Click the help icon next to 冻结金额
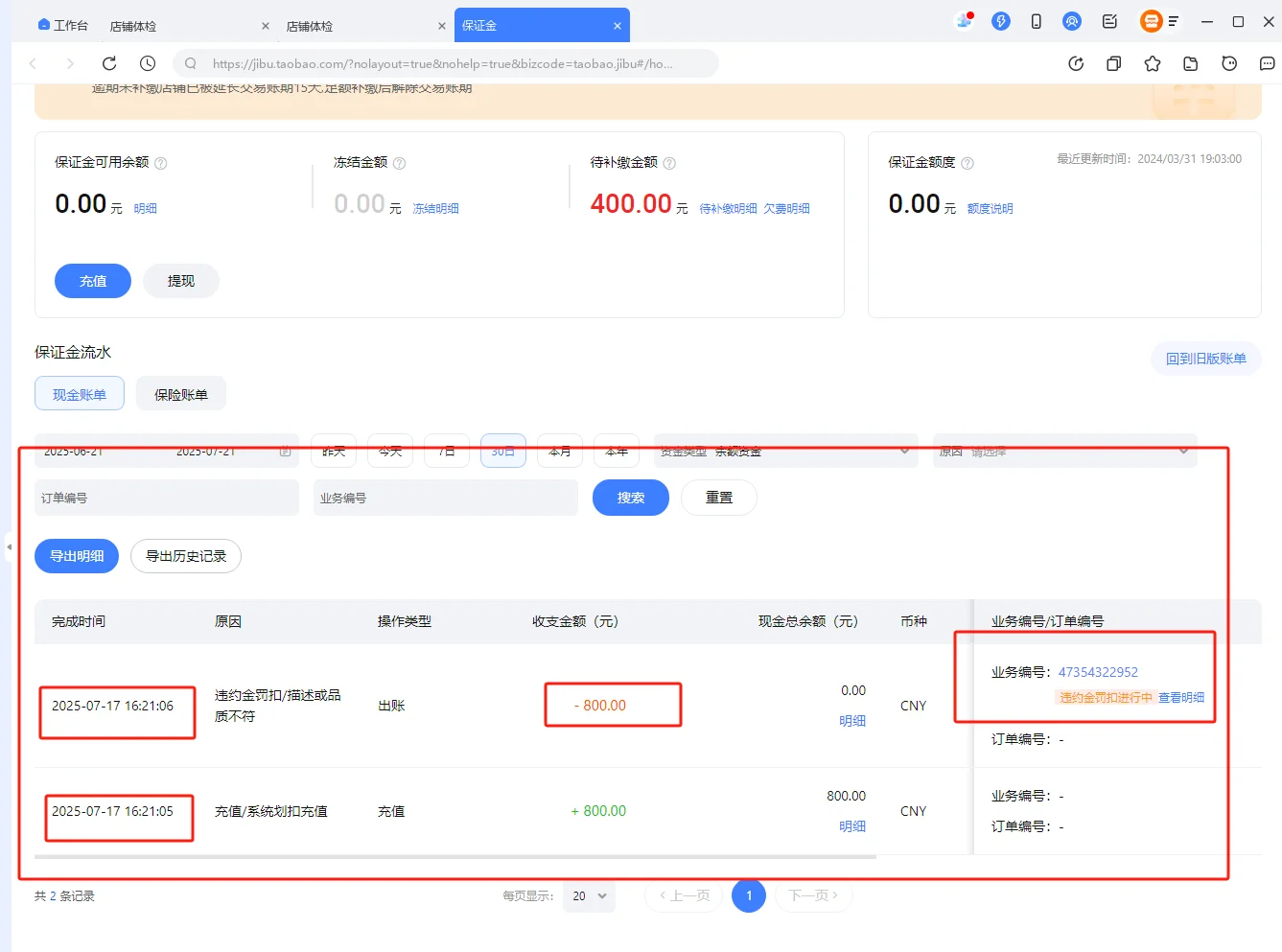The height and width of the screenshot is (952, 1282). pos(400,163)
